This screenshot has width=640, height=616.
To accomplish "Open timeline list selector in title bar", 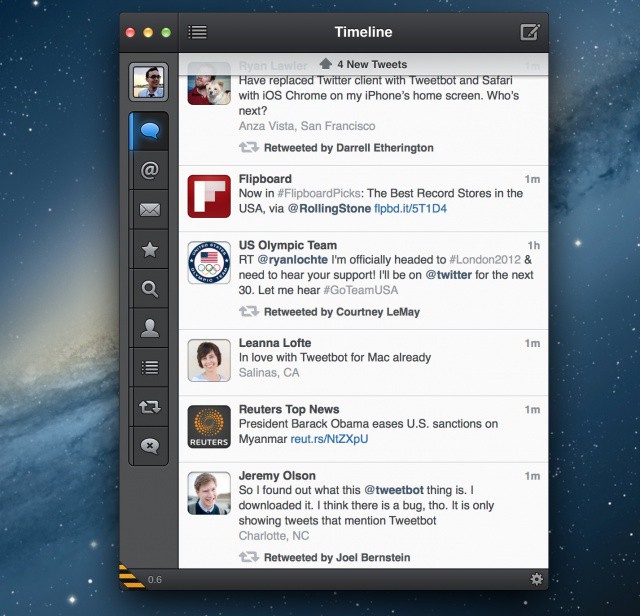I will coord(198,32).
